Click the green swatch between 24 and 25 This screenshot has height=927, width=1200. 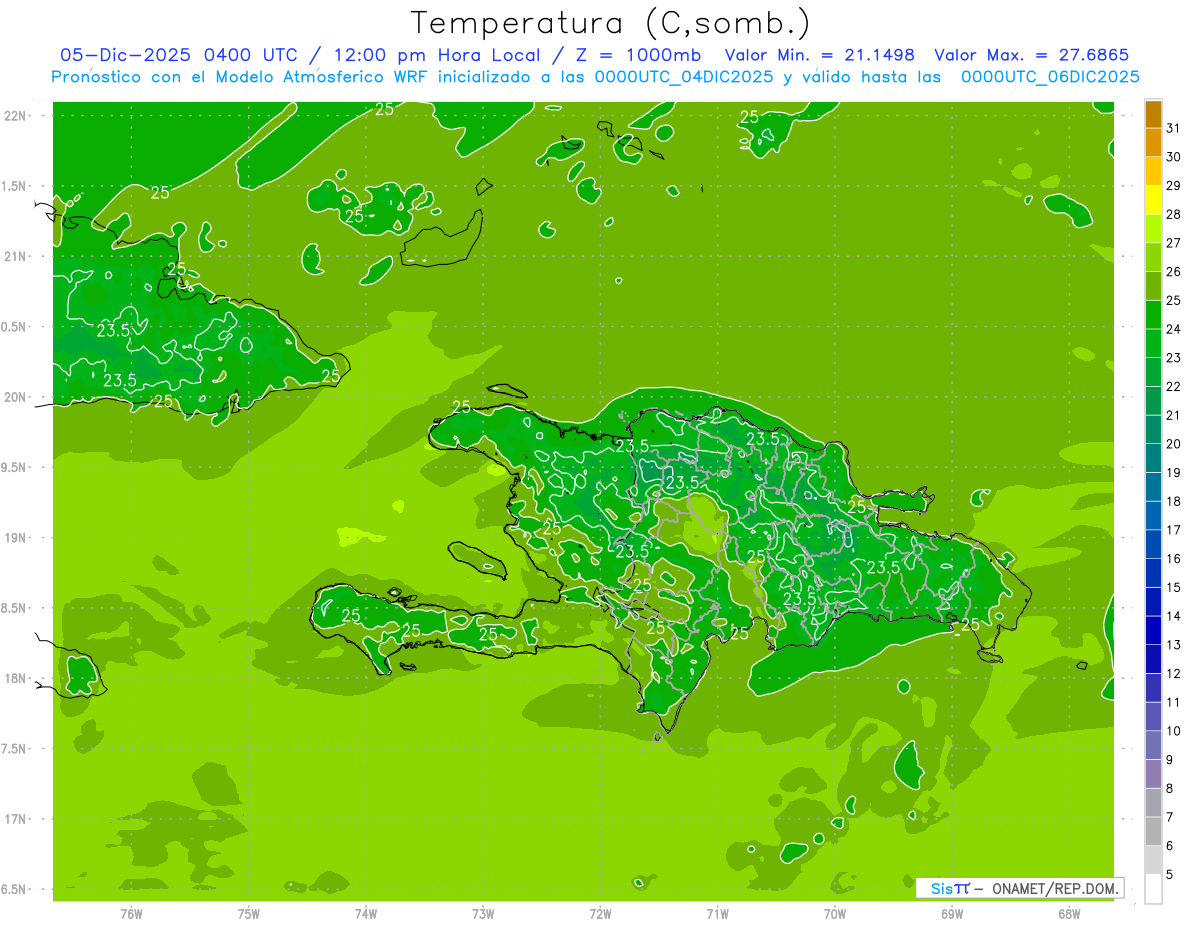[x=1153, y=315]
